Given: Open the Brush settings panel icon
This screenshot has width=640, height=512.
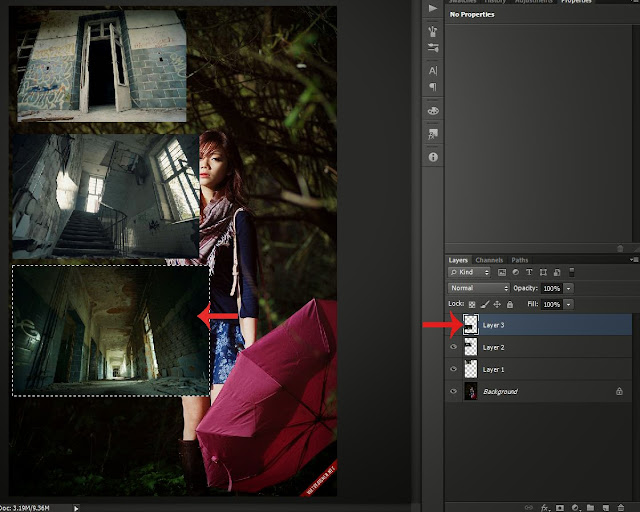Looking at the screenshot, I should 433,47.
